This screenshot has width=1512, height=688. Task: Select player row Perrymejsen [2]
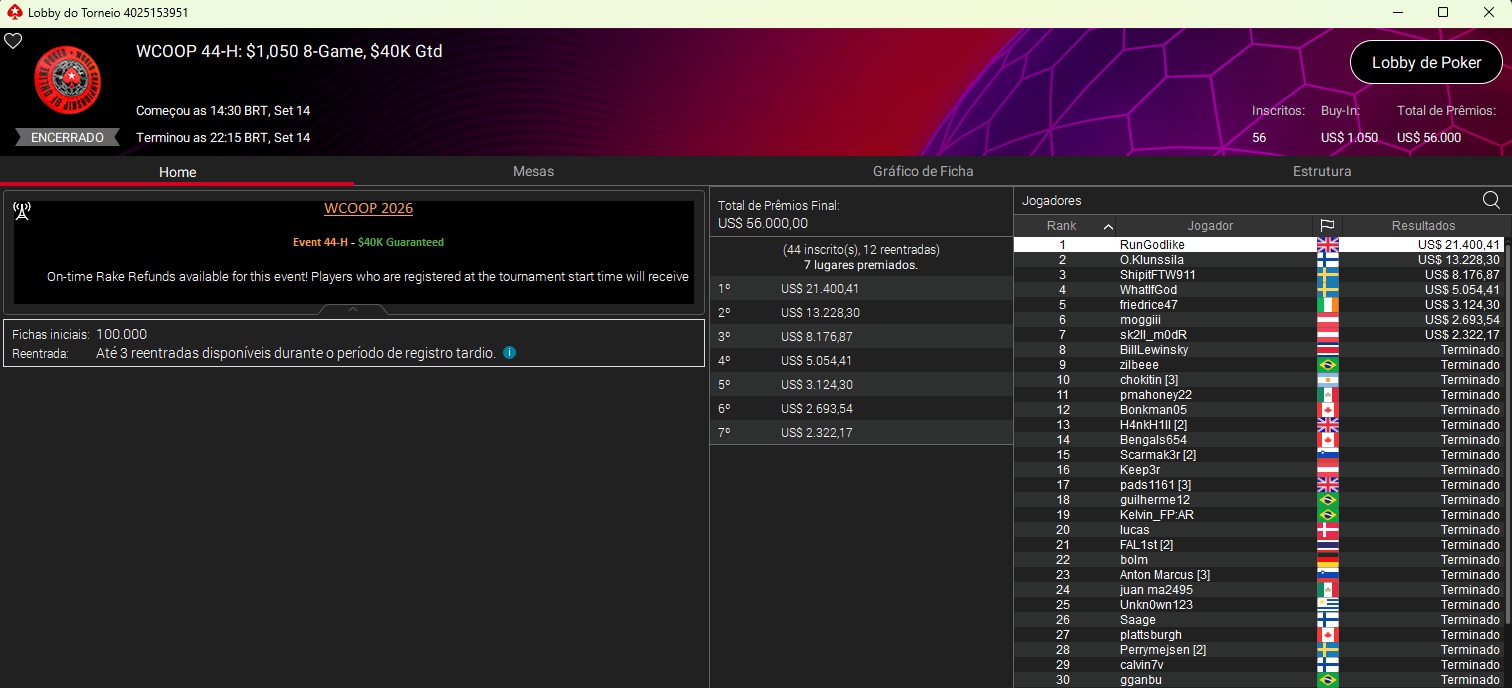tap(1259, 650)
